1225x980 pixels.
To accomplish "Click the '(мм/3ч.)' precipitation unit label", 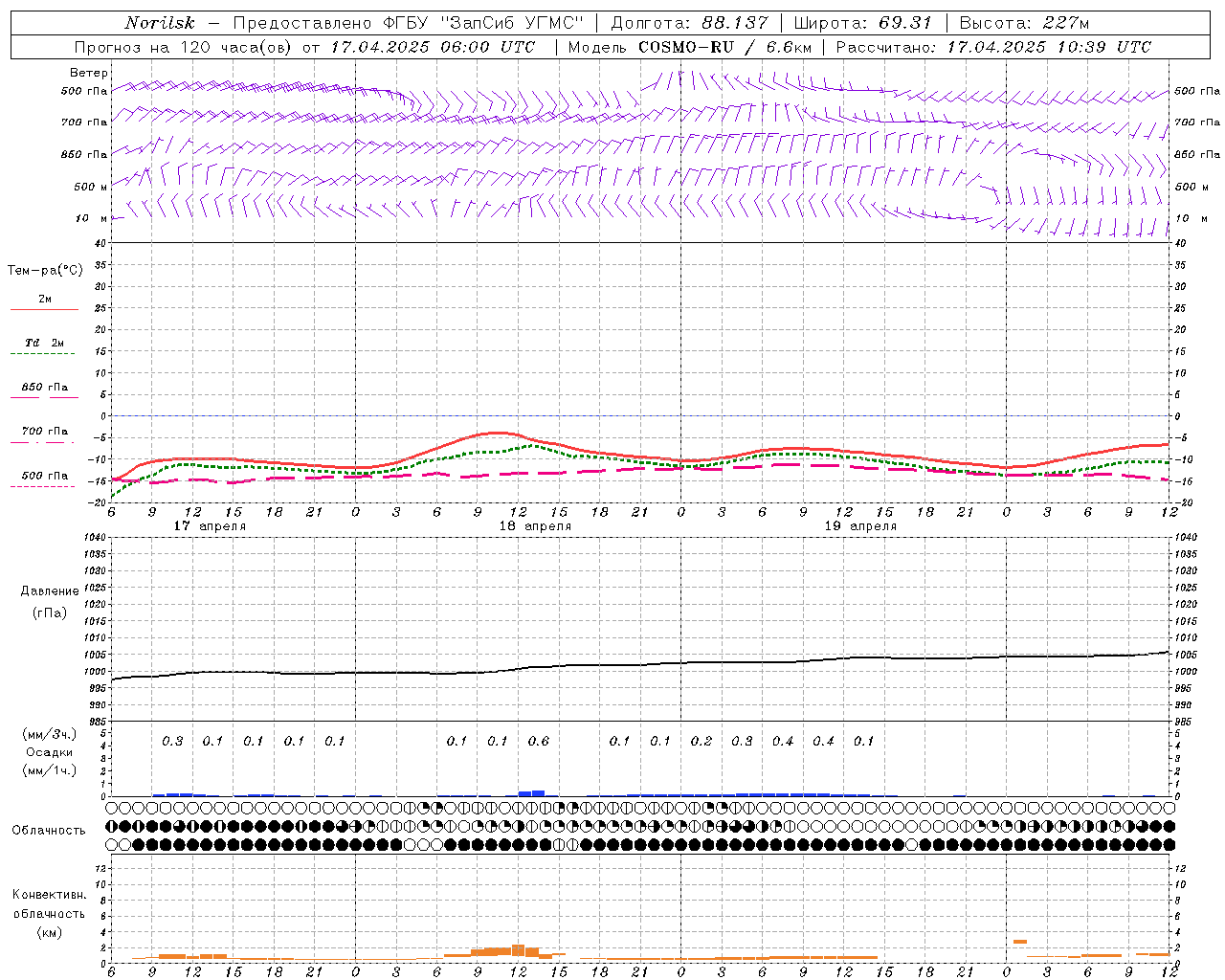I will click(50, 734).
